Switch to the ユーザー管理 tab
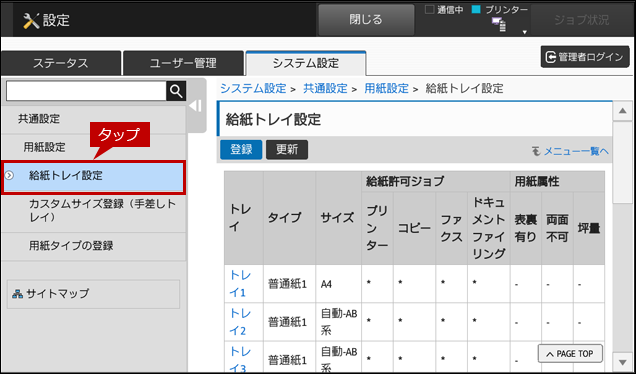Image resolution: width=636 pixels, height=374 pixels. click(x=183, y=63)
